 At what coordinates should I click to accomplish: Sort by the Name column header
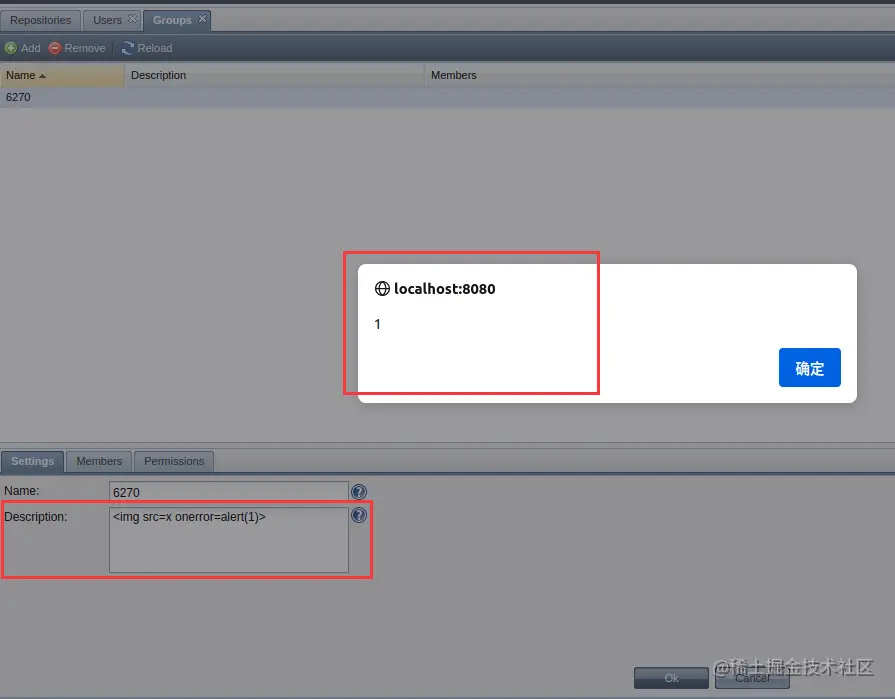[x=62, y=75]
